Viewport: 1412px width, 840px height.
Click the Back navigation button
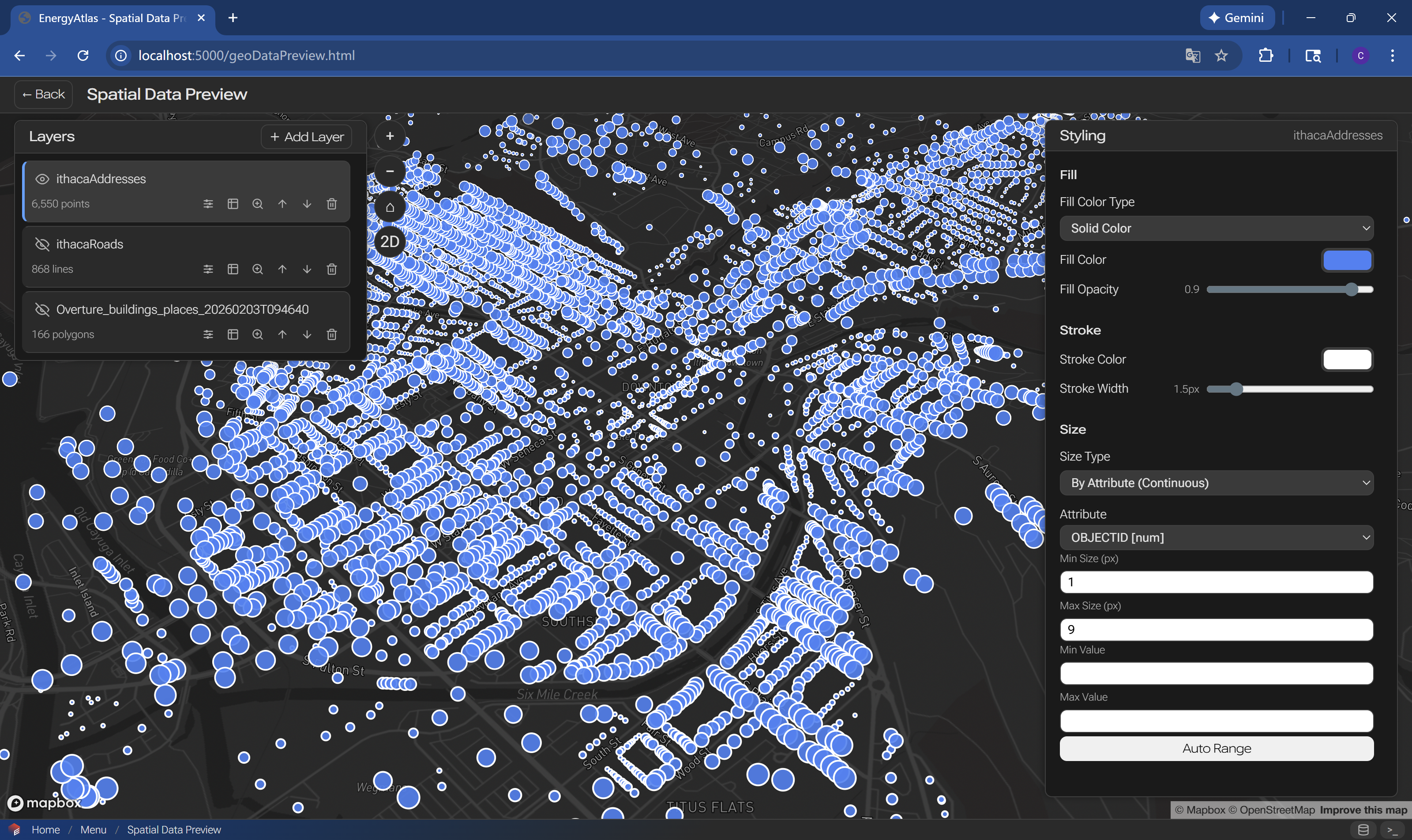click(x=43, y=94)
